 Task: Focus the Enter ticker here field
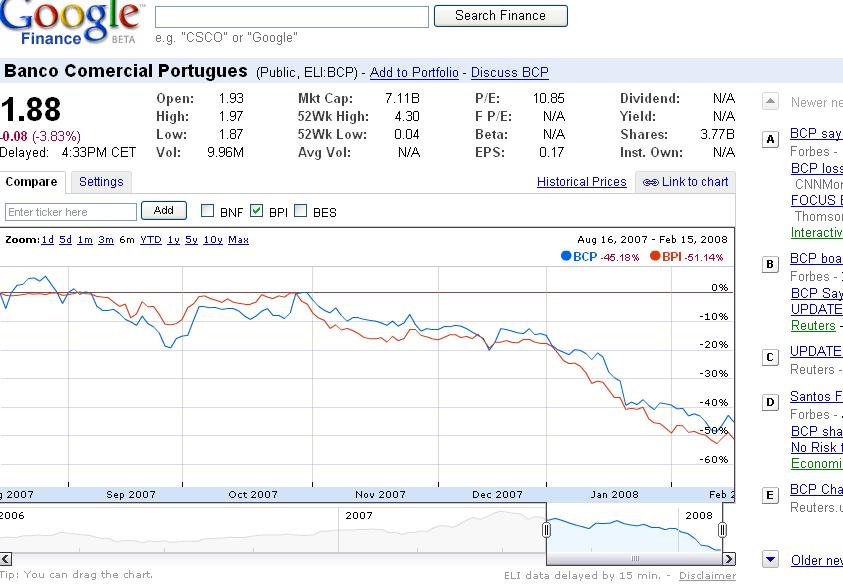point(71,212)
